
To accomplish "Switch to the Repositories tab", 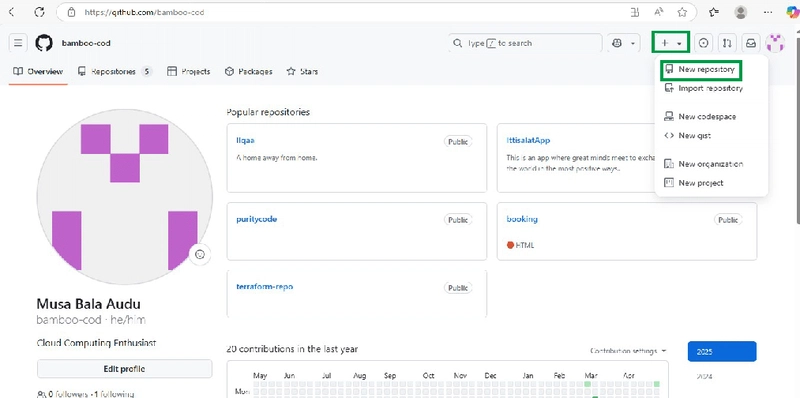I will coord(115,71).
